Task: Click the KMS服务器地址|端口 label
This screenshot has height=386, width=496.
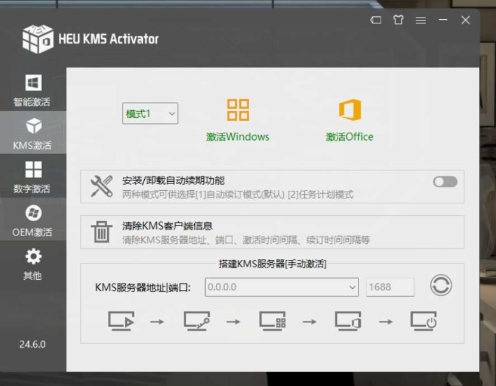Action: pos(143,287)
